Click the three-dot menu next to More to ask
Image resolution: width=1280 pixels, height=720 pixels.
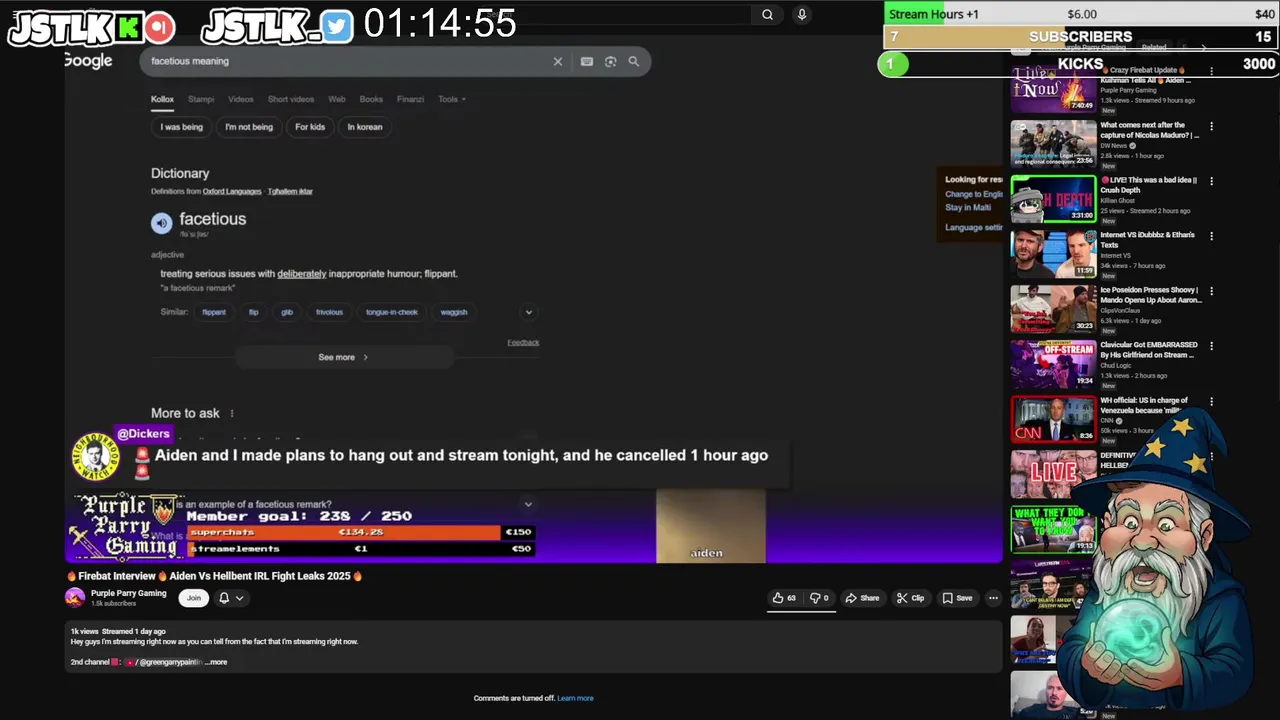232,413
